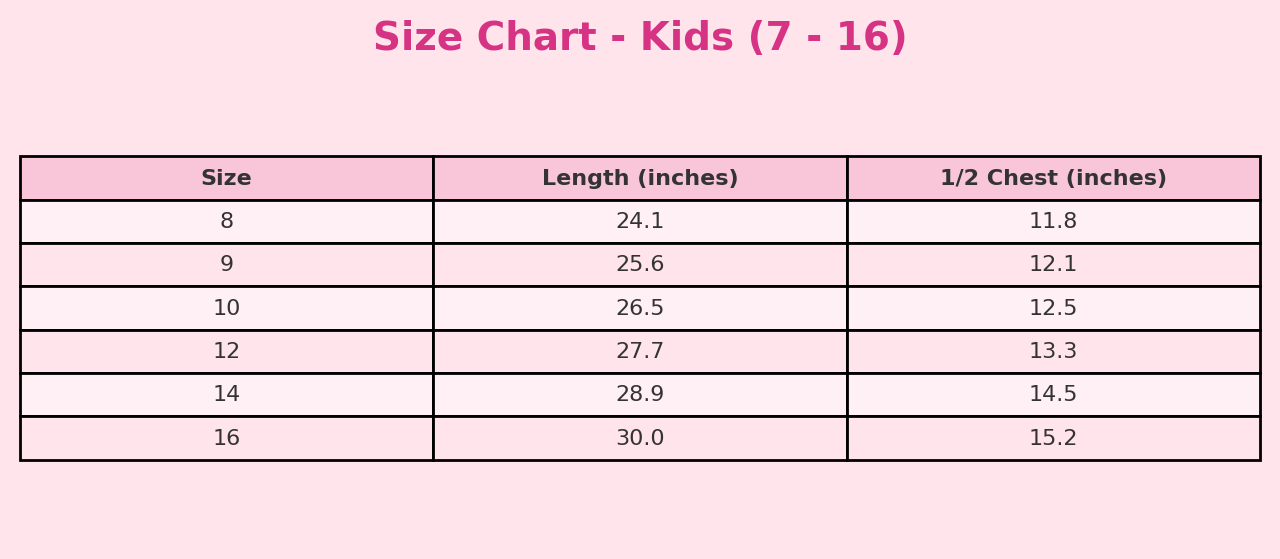This screenshot has width=1280, height=559.
Task: Click the 14.5 chest cell
Action: click(1053, 395)
